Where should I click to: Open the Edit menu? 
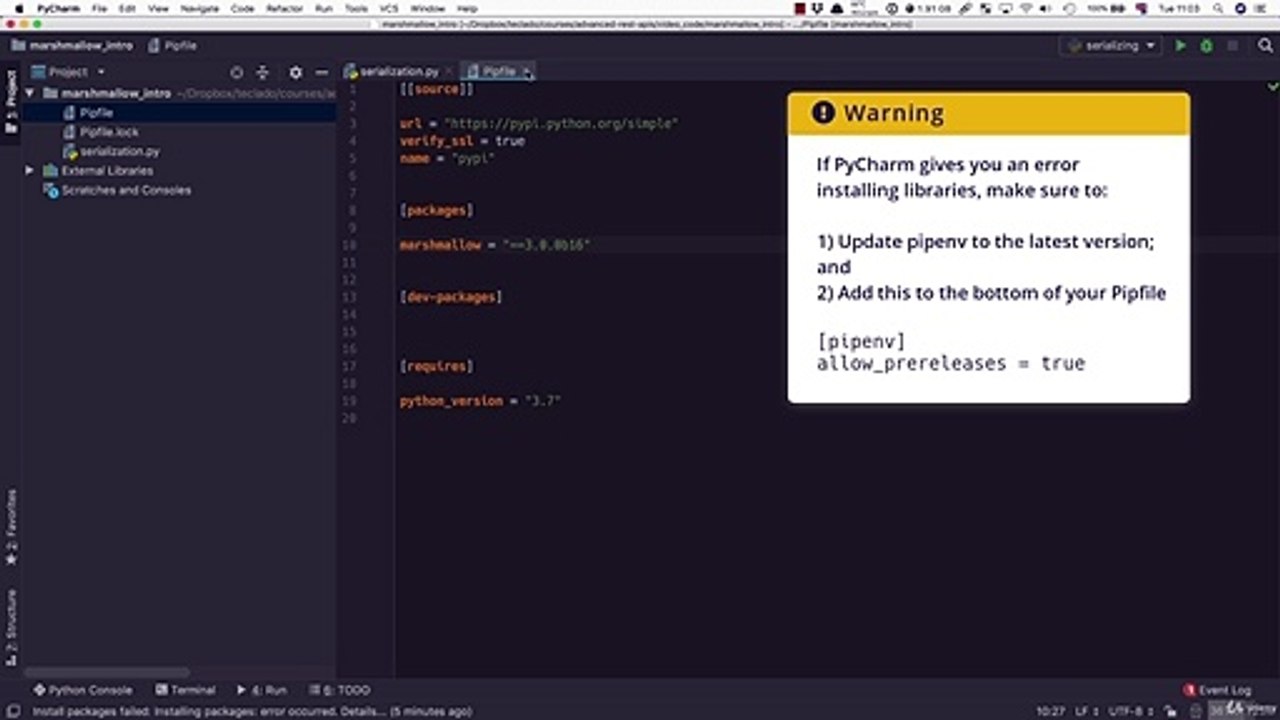coord(127,8)
